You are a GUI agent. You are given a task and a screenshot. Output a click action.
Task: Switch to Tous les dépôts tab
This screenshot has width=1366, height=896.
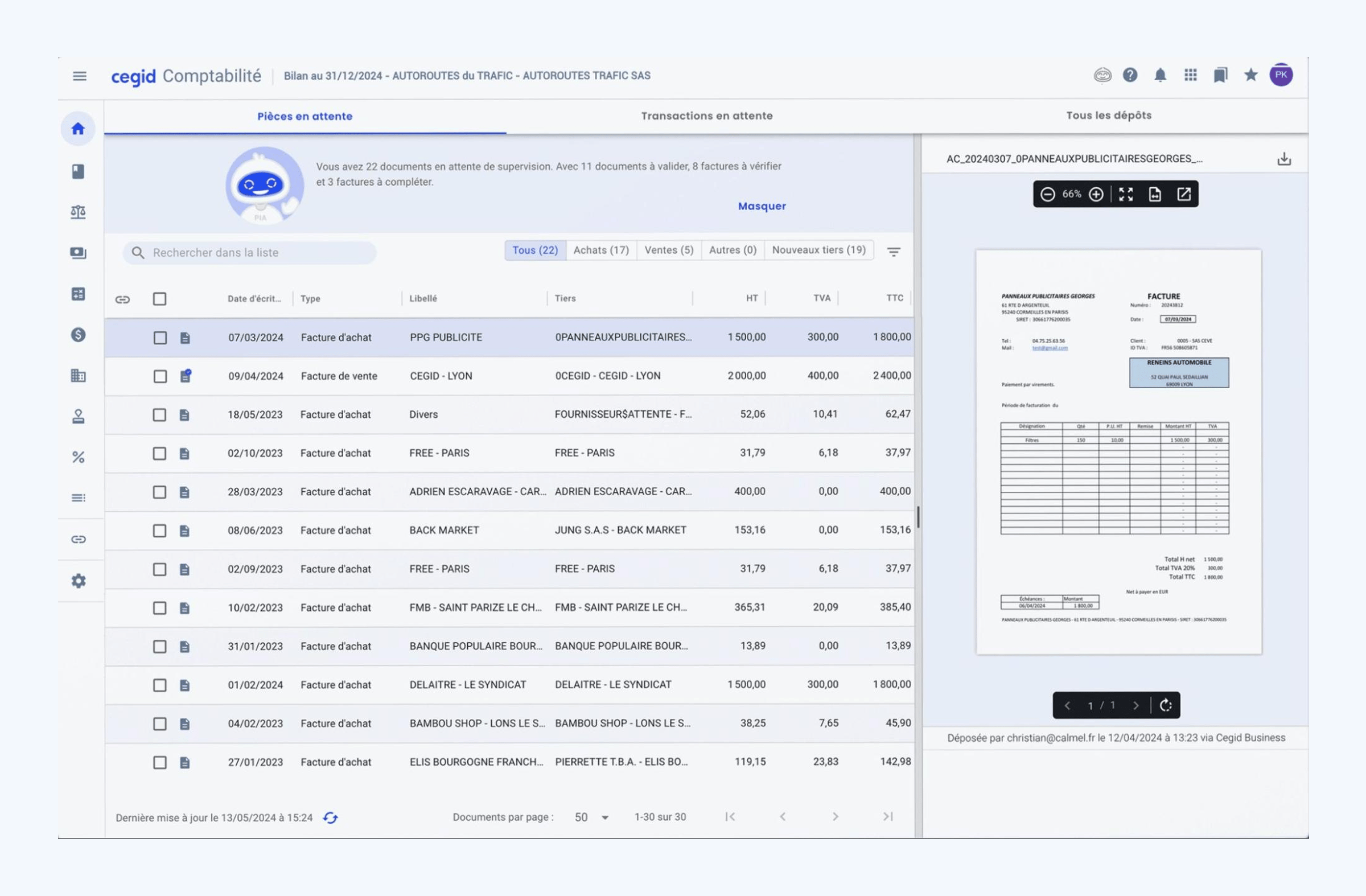(x=1108, y=116)
